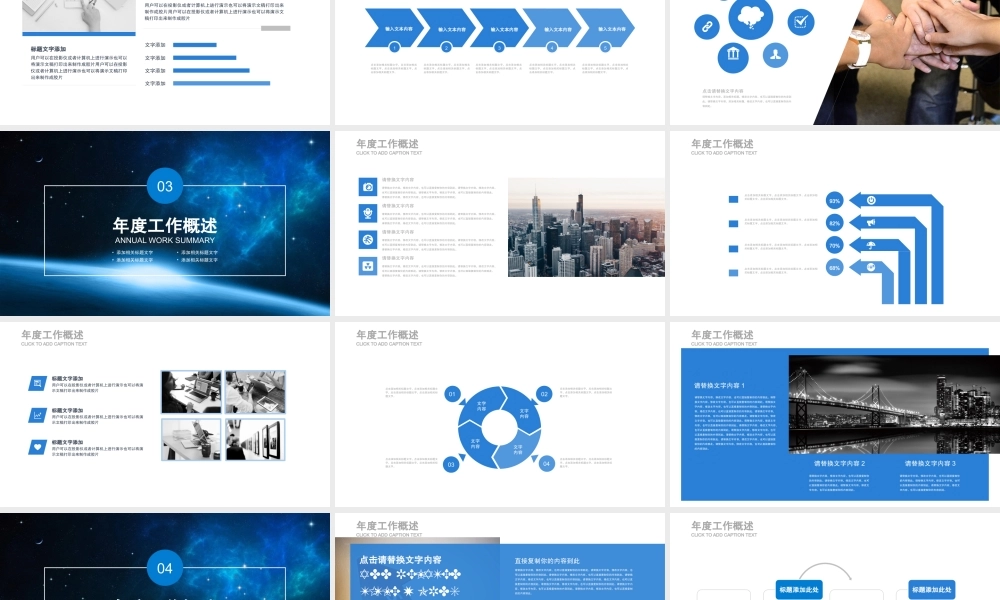Open the city skyline photo
Image resolution: width=1000 pixels, height=600 pixels.
point(586,227)
